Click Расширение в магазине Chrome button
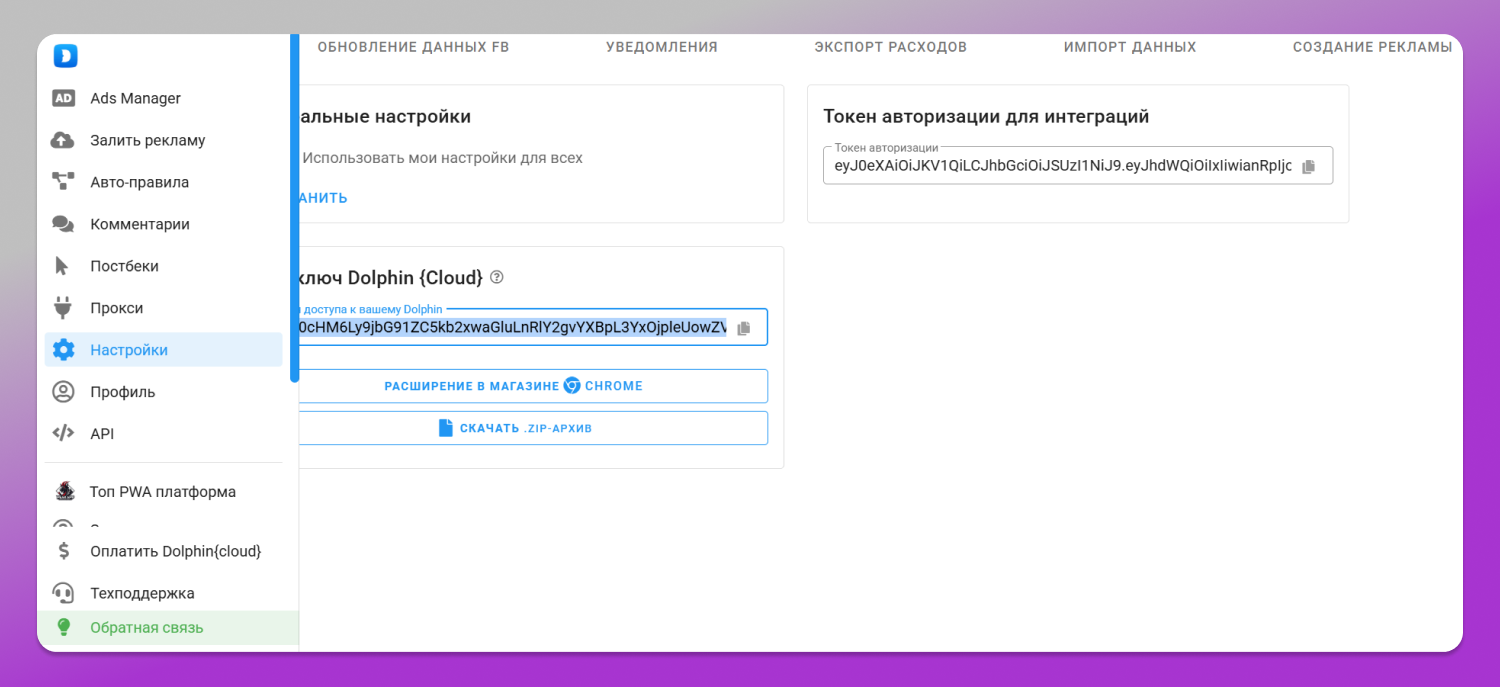The image size is (1500, 687). 526,386
